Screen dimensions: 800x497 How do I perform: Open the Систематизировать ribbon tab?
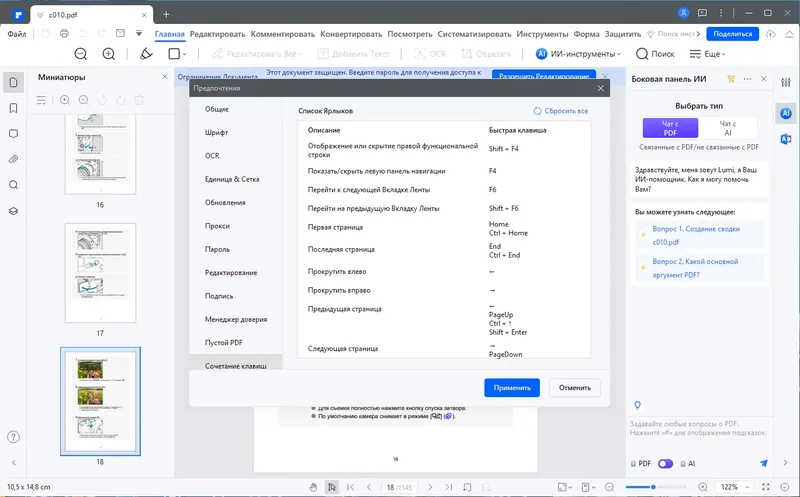click(474, 34)
